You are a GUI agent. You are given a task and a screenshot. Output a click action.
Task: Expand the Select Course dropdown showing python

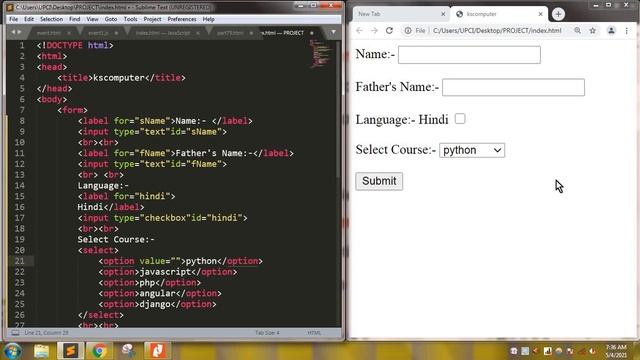tap(472, 150)
